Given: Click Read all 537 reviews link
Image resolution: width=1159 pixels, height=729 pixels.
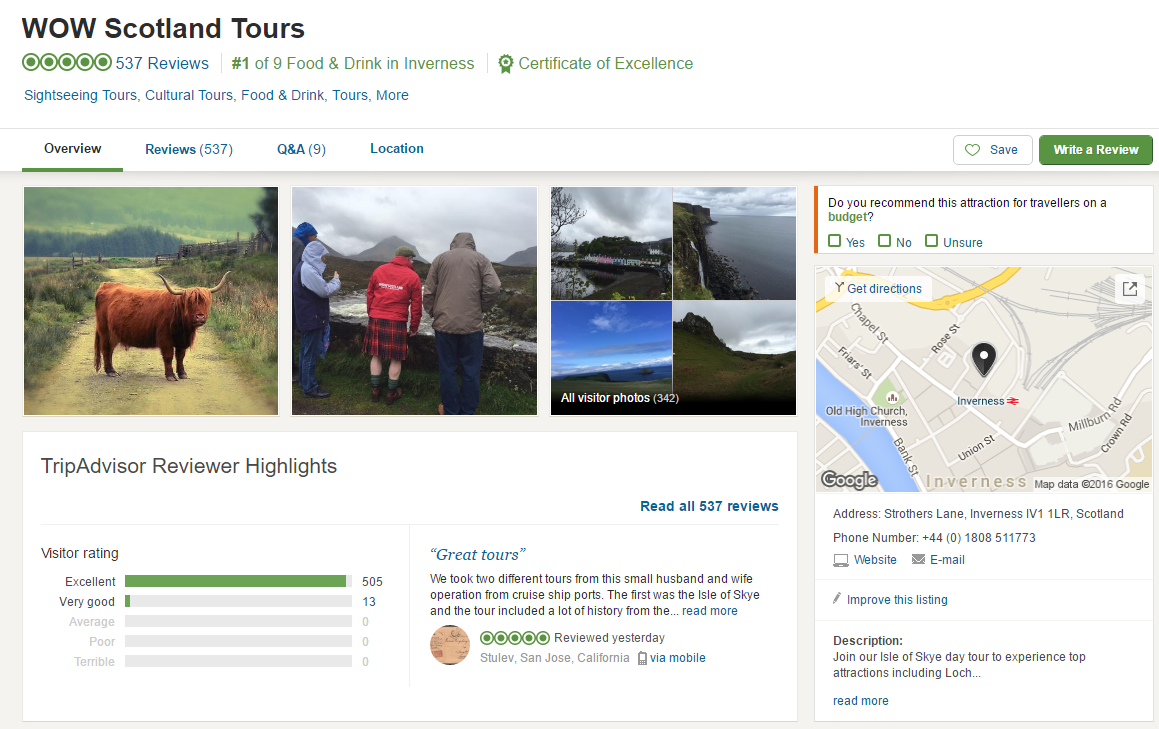Looking at the screenshot, I should pos(709,506).
